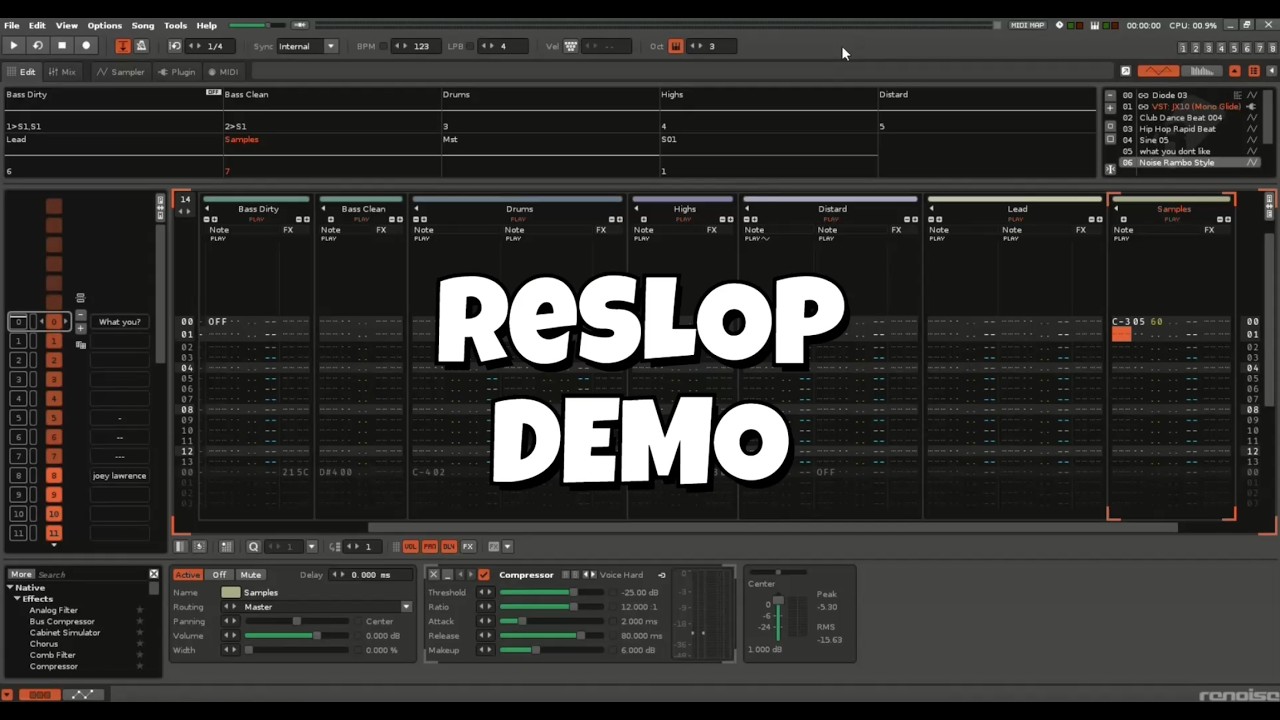Open the Plugin tab

177,72
